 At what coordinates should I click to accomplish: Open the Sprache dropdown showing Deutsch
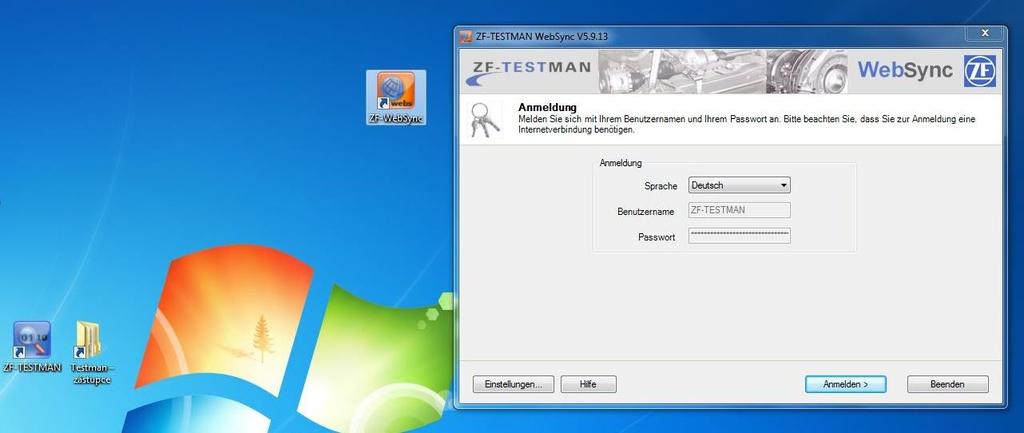739,185
